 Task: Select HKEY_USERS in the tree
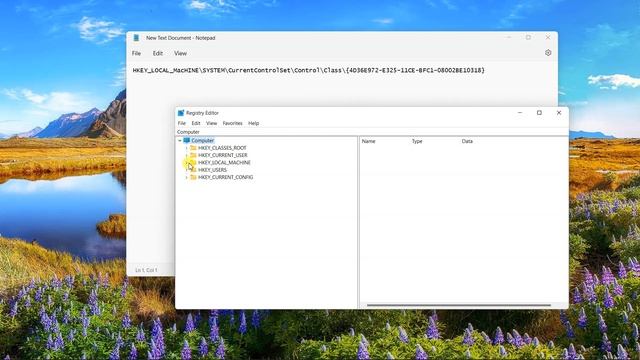[212, 170]
